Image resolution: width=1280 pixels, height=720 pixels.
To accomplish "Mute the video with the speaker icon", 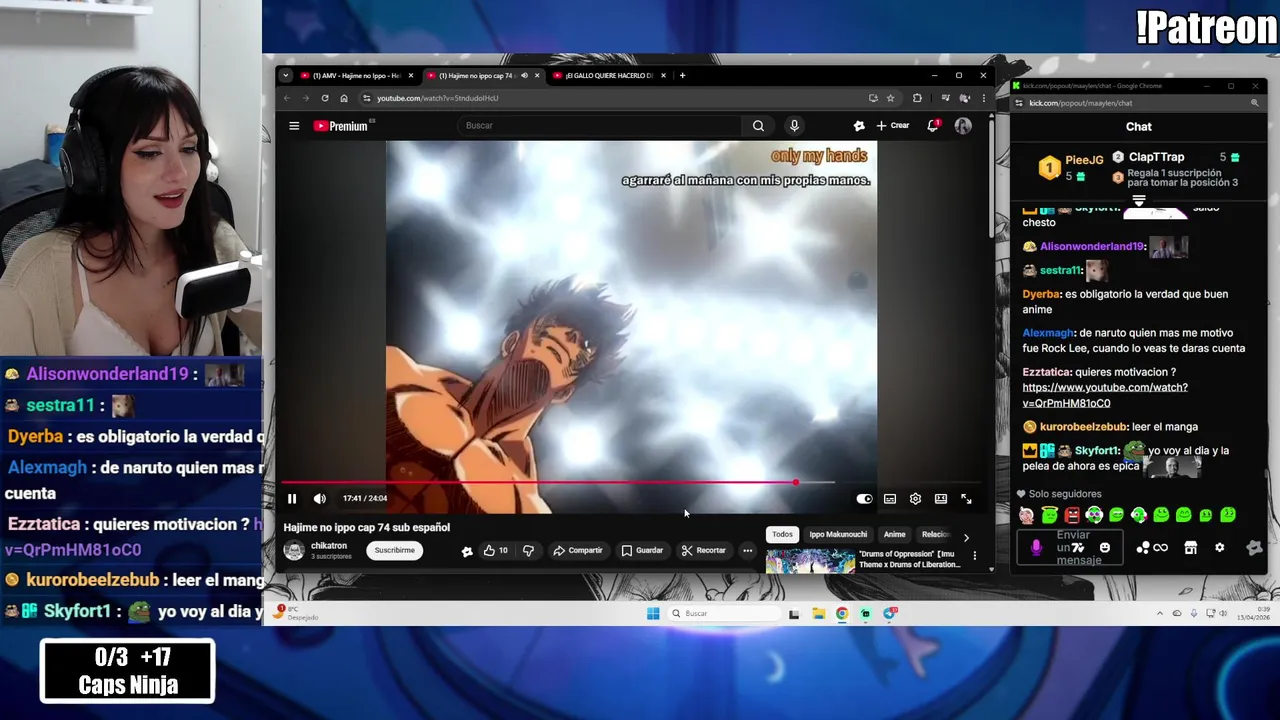I will tap(319, 498).
